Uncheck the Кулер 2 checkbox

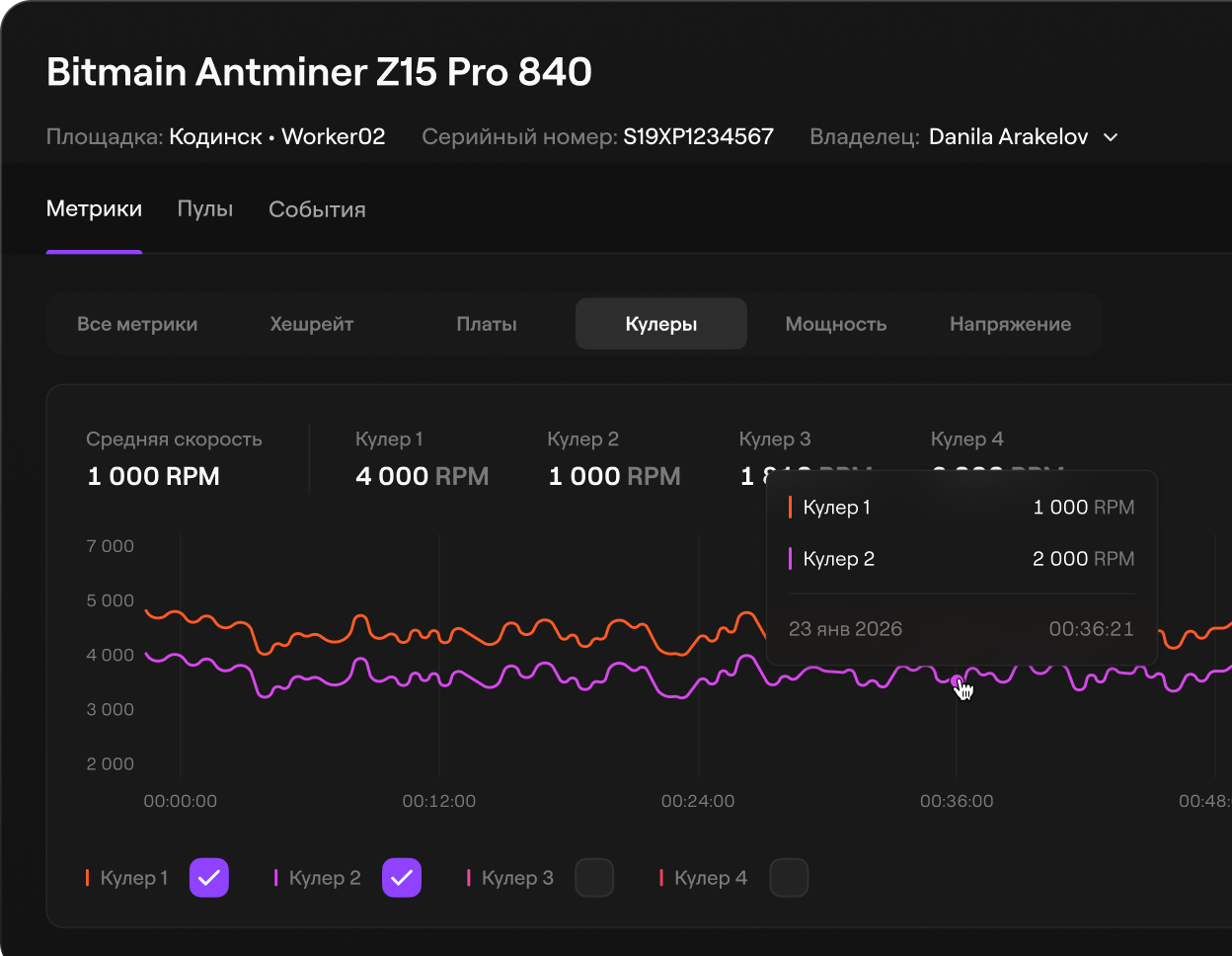coord(402,877)
